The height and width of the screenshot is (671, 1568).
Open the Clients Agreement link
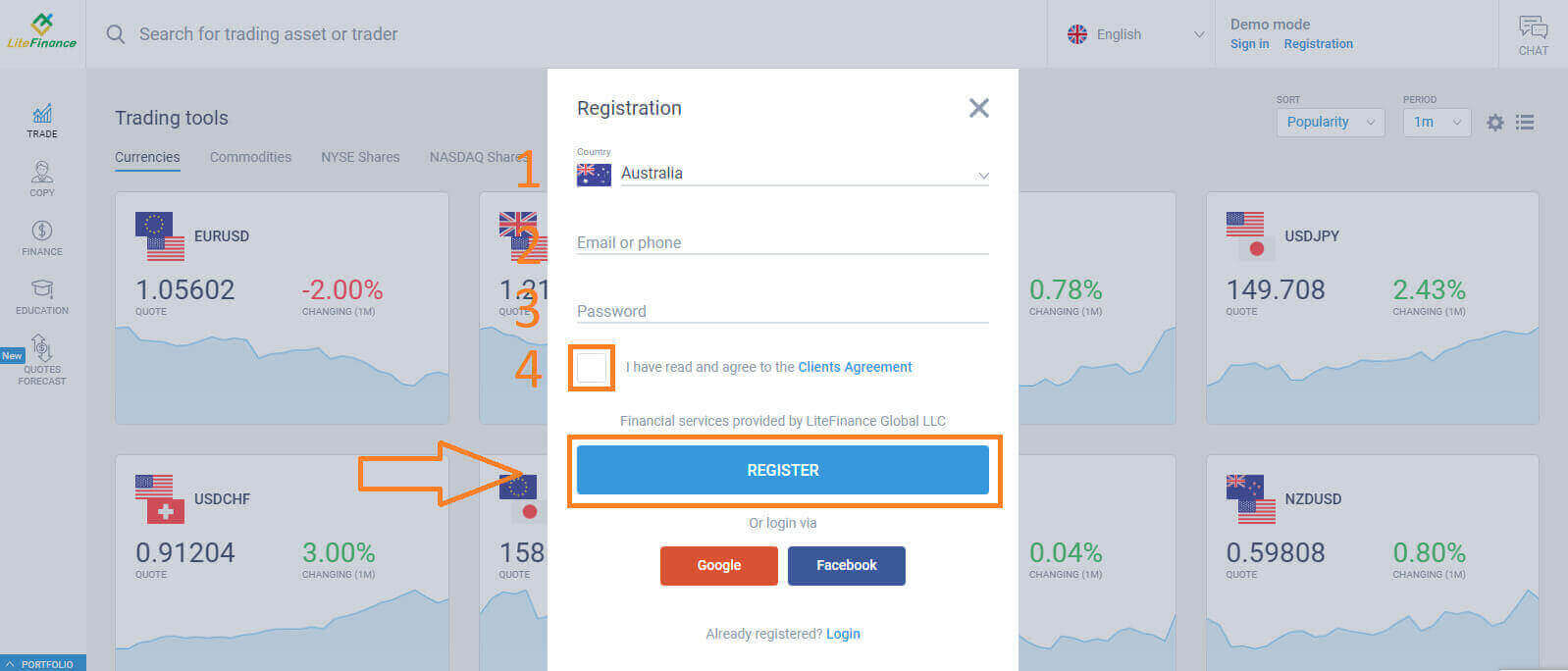pos(855,367)
